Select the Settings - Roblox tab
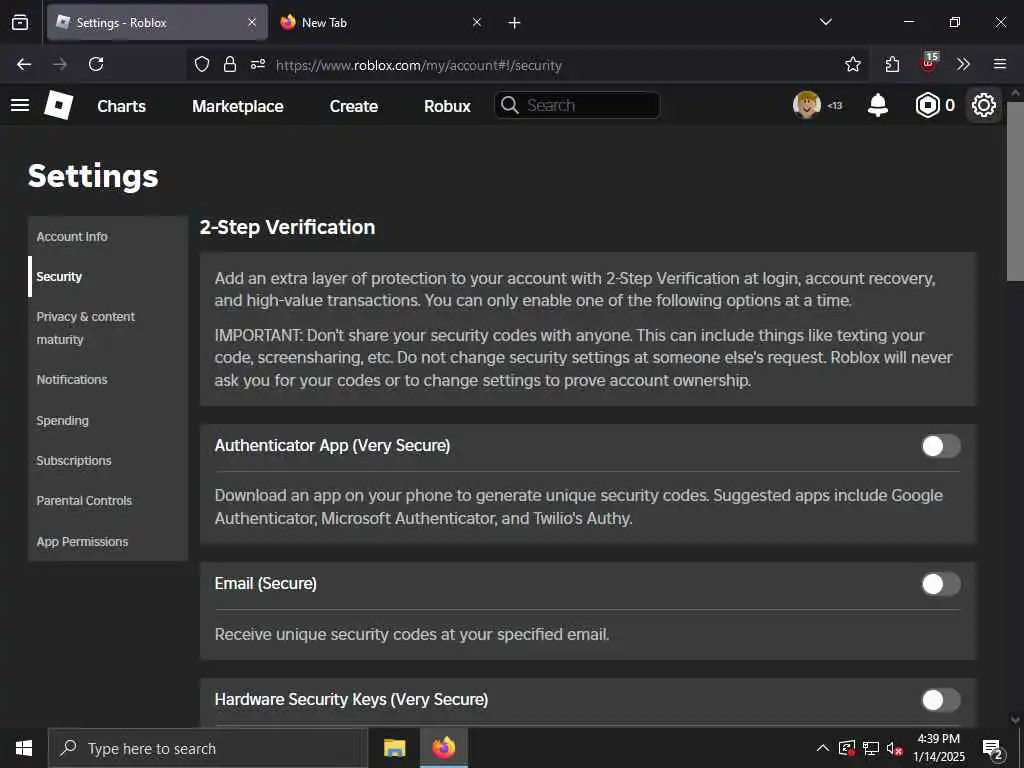This screenshot has height=768, width=1024. tap(157, 22)
